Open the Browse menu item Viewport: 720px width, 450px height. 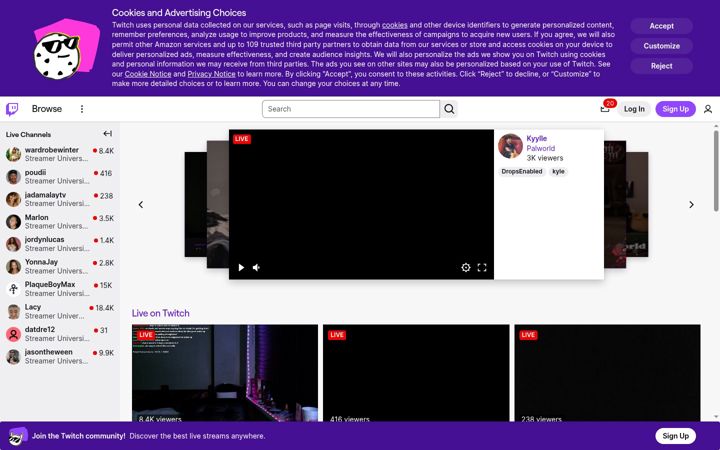click(x=47, y=109)
